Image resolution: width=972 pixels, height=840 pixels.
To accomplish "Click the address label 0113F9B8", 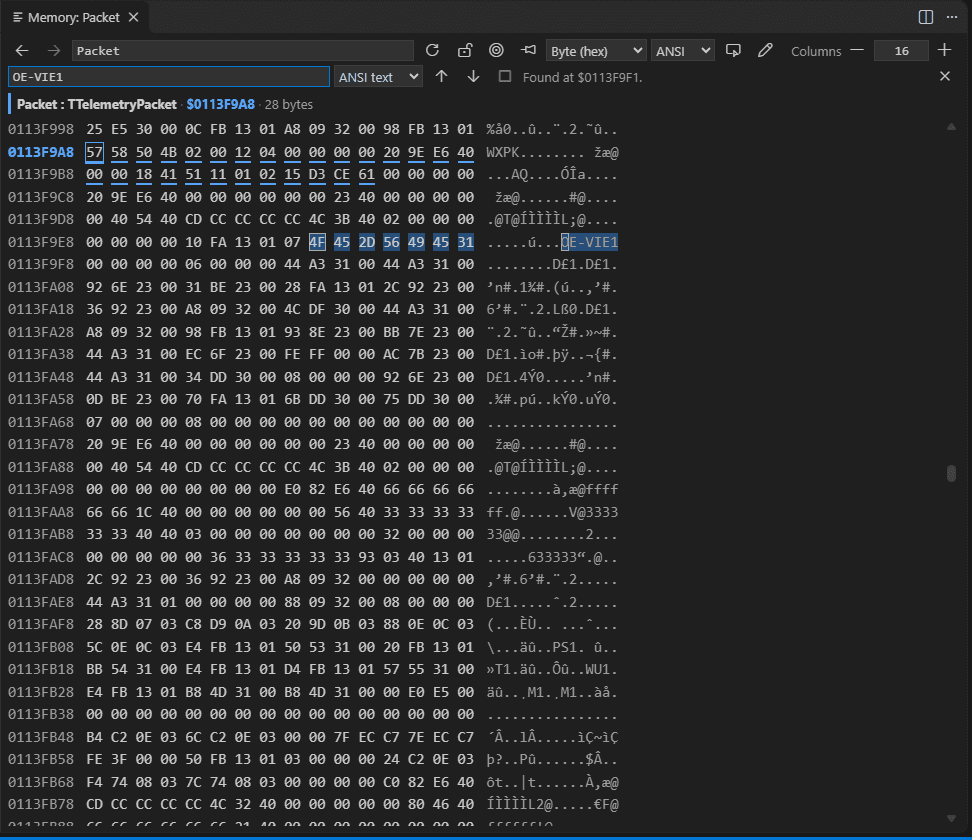I will [x=41, y=174].
